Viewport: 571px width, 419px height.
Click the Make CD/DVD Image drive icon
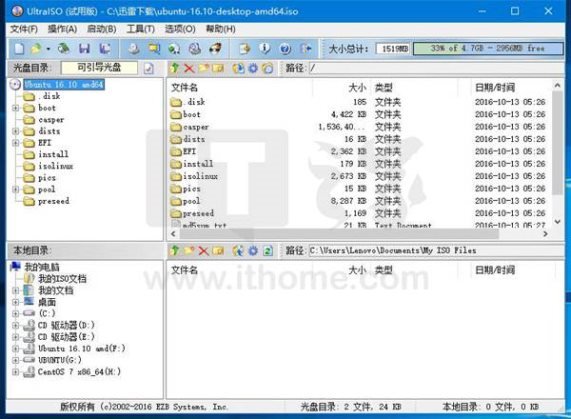[134, 48]
